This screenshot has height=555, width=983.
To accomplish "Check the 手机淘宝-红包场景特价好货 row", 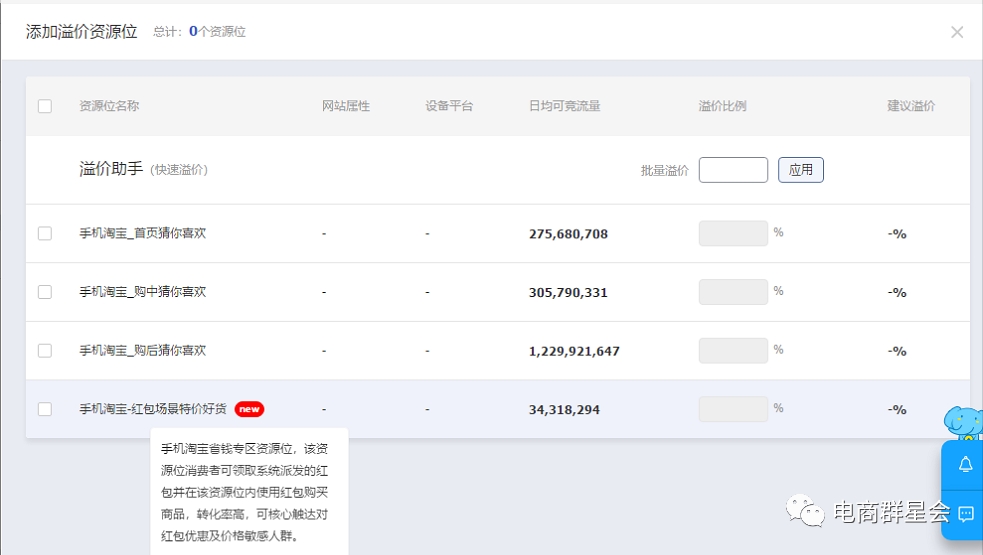I will (45, 409).
